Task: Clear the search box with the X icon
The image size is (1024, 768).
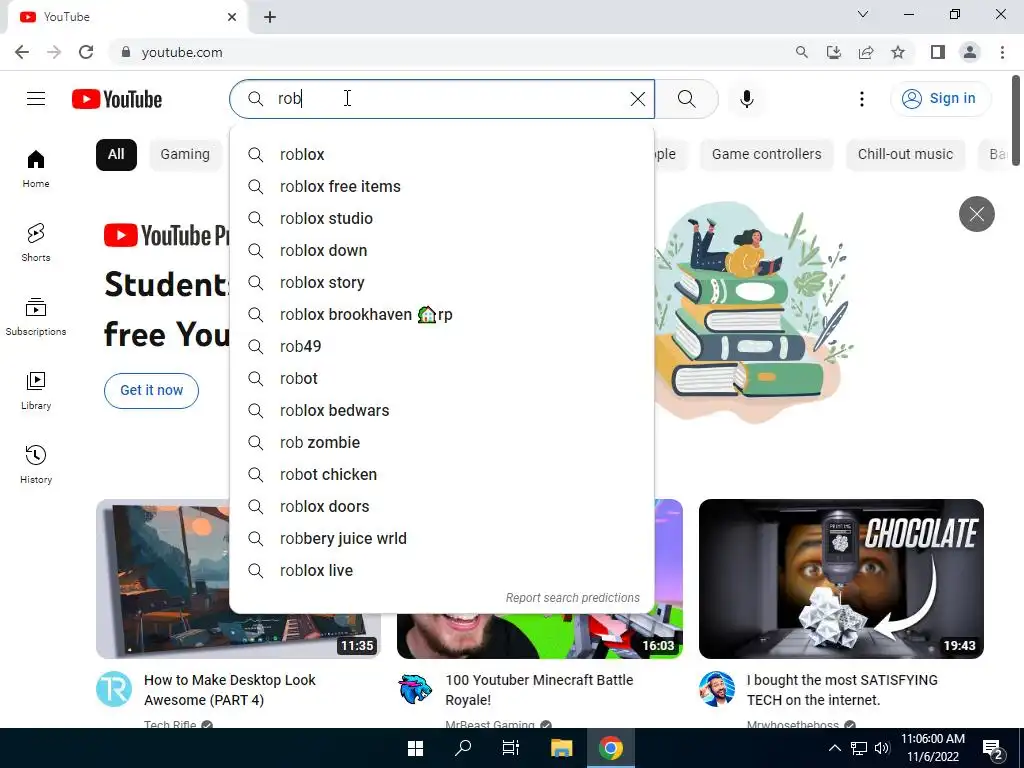Action: pyautogui.click(x=637, y=99)
